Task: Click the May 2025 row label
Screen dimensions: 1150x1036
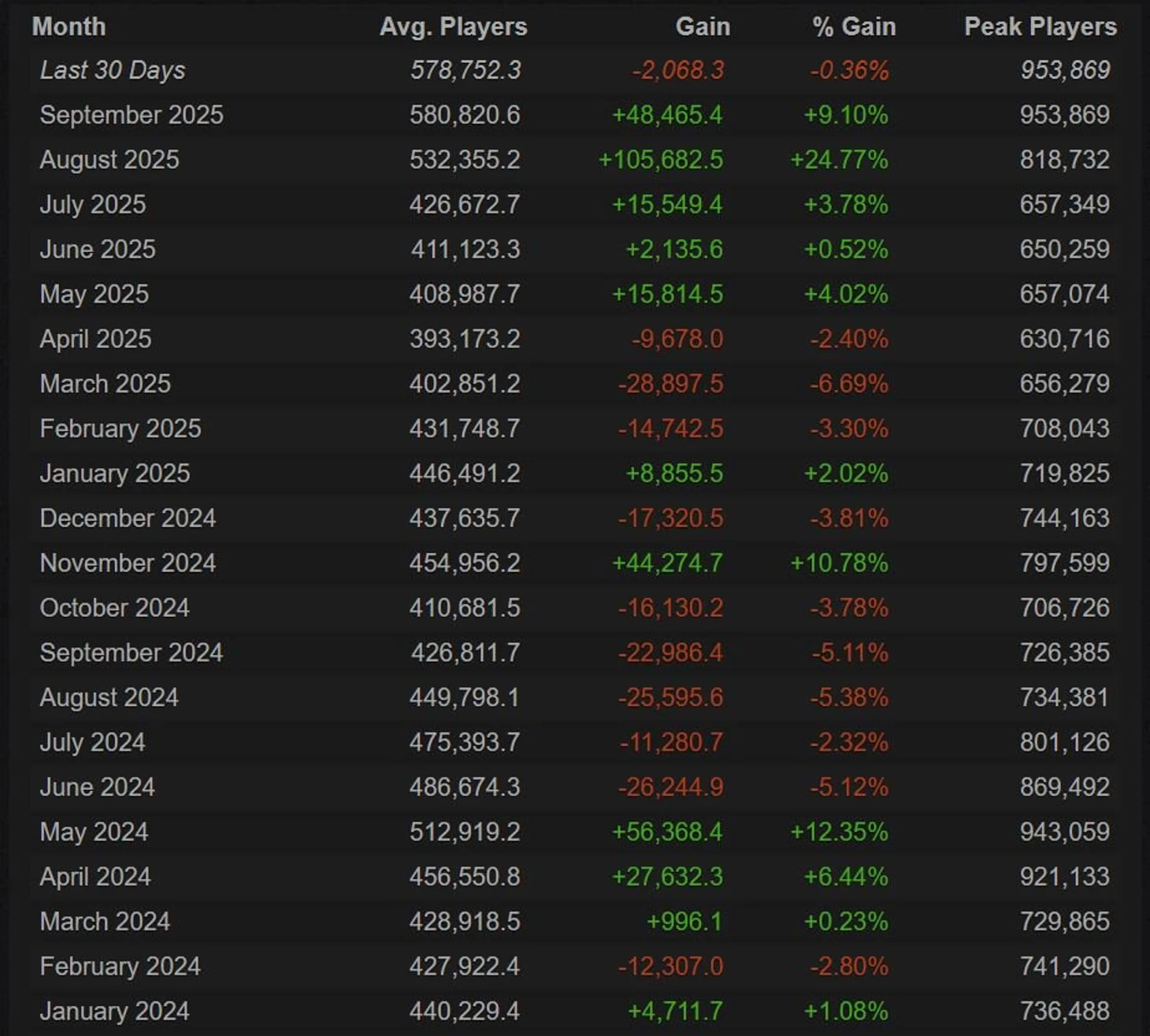Action: pyautogui.click(x=94, y=294)
